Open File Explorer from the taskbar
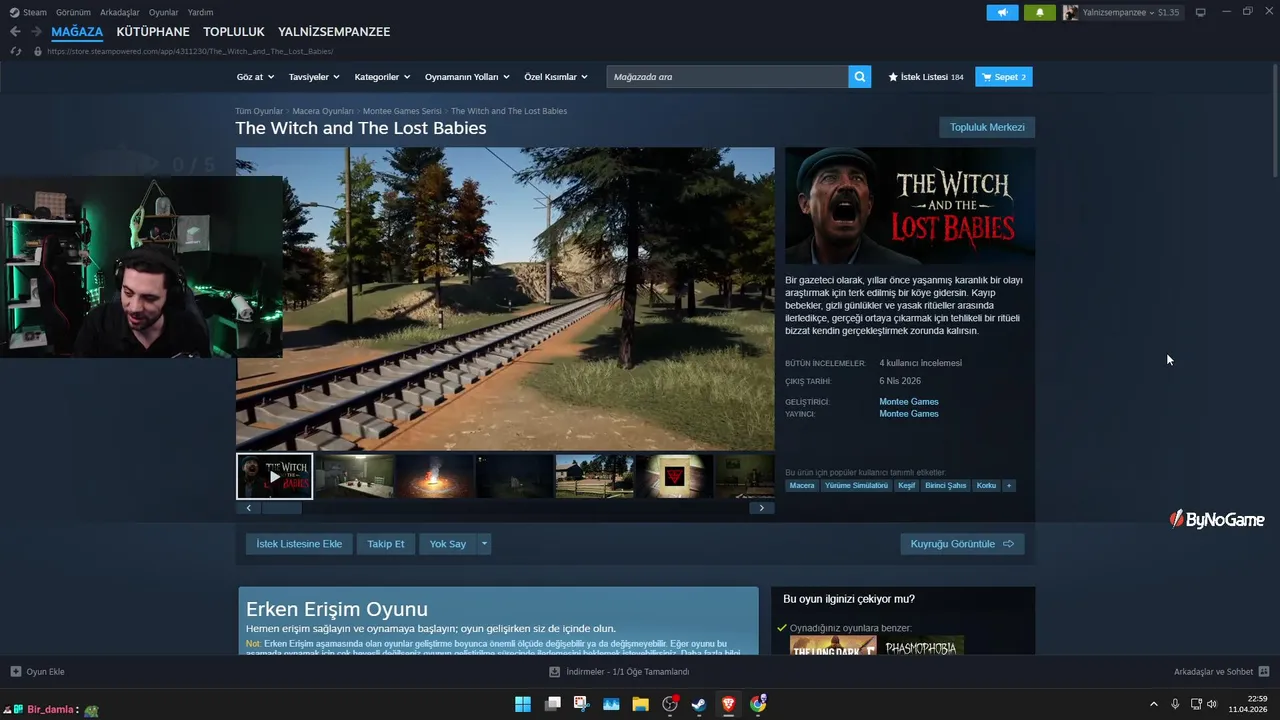Screen dimensions: 1280x720 tap(640, 704)
